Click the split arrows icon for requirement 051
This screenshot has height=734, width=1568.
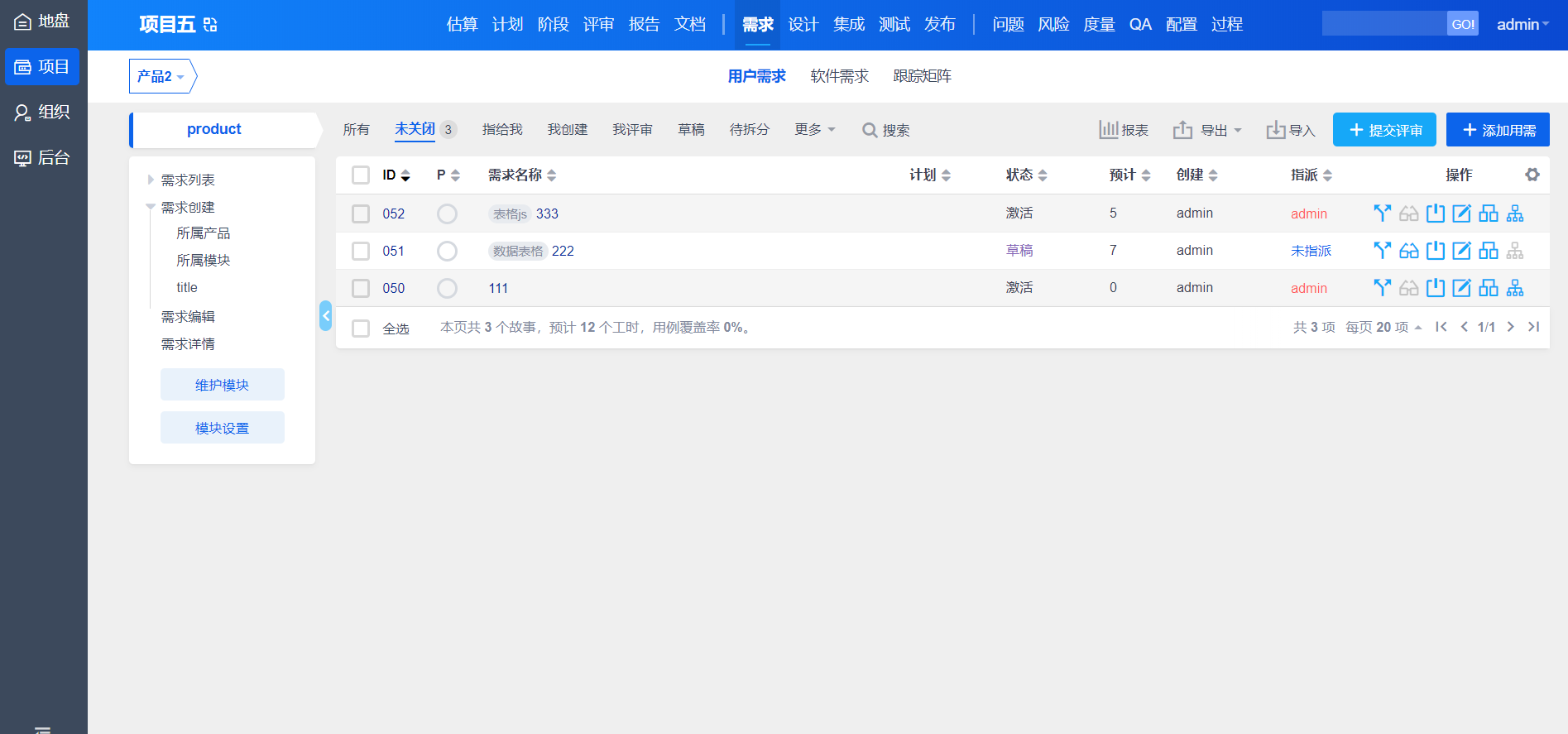1382,251
